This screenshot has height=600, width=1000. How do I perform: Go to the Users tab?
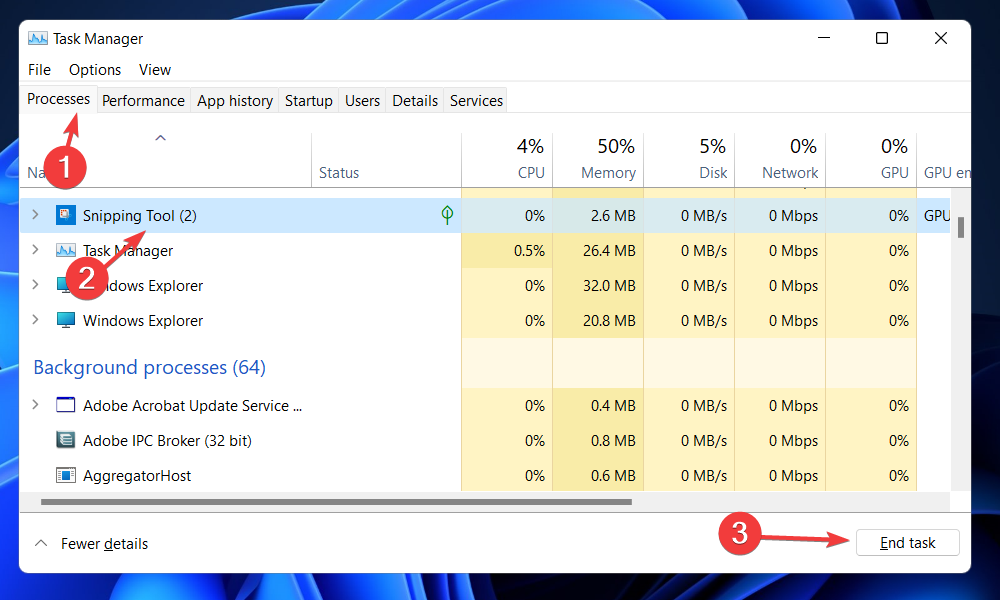[x=362, y=101]
